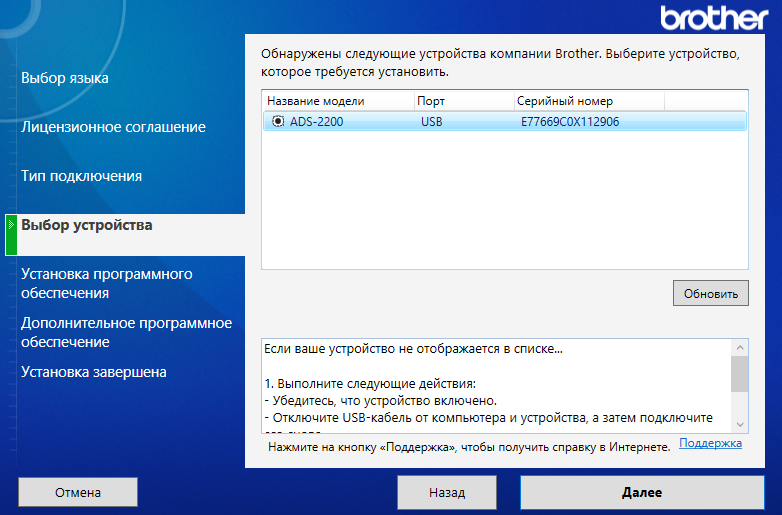Click the Название модели column header

(x=338, y=101)
